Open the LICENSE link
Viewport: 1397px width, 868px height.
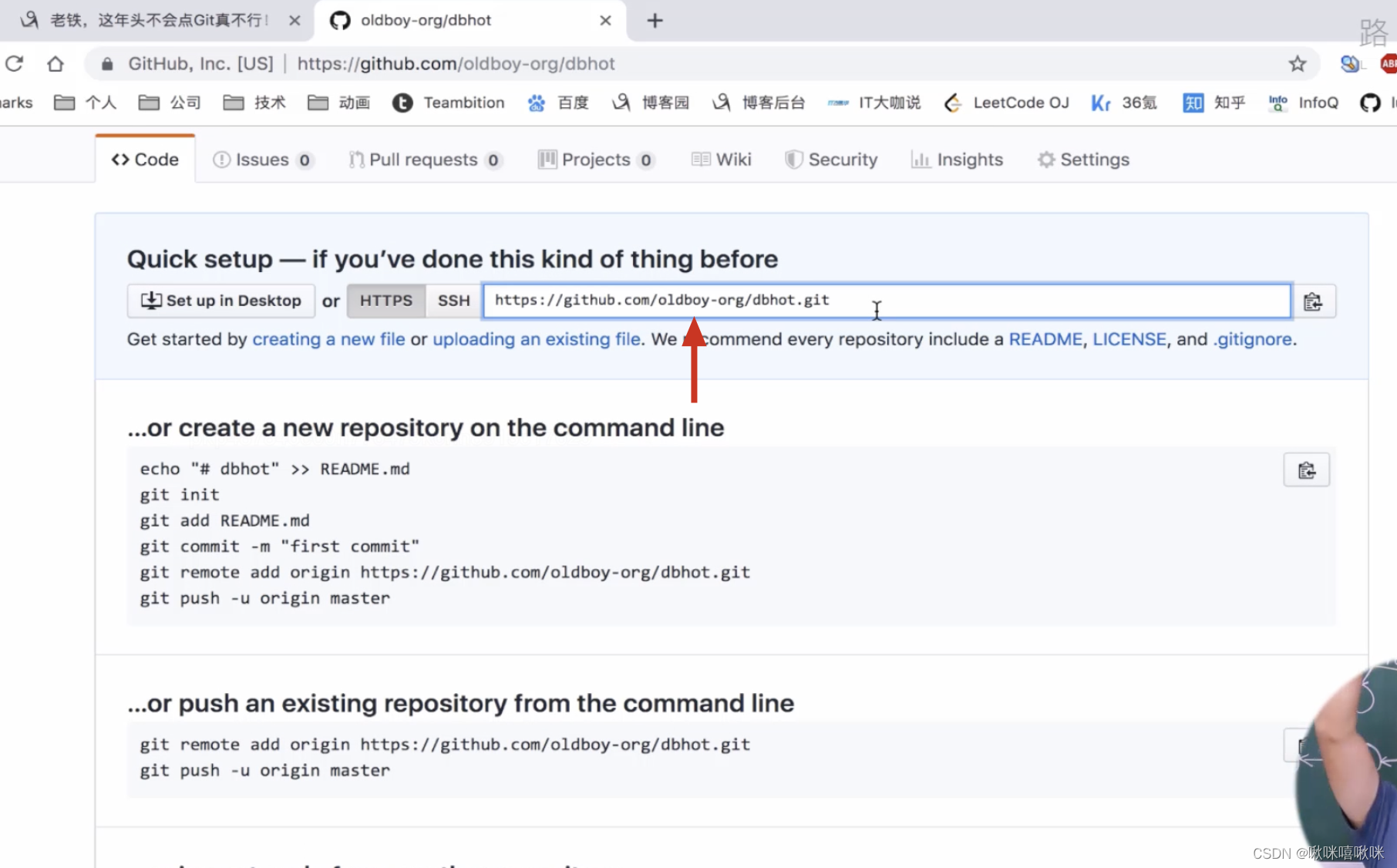[x=1129, y=339]
